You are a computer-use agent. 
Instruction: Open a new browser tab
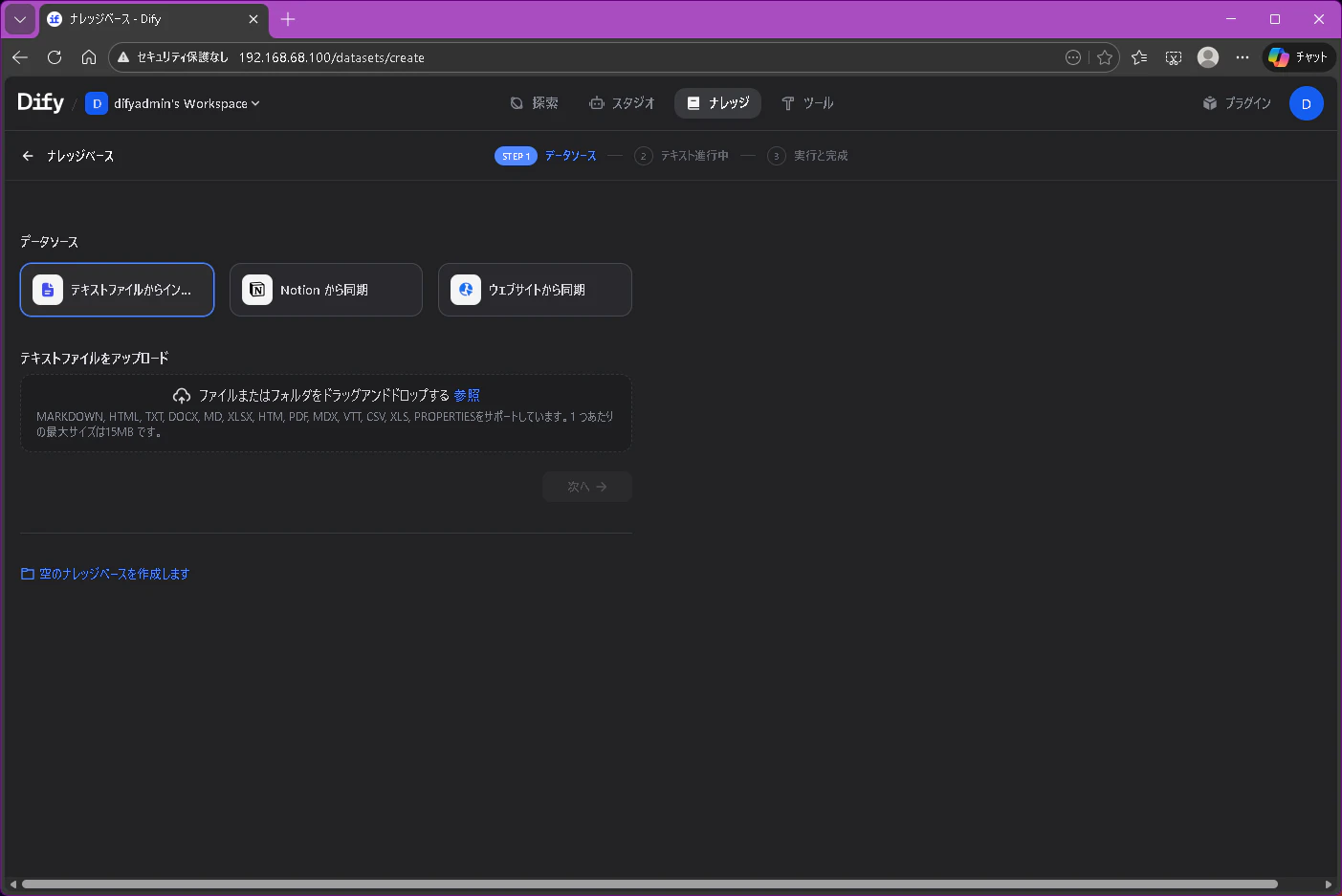(288, 19)
